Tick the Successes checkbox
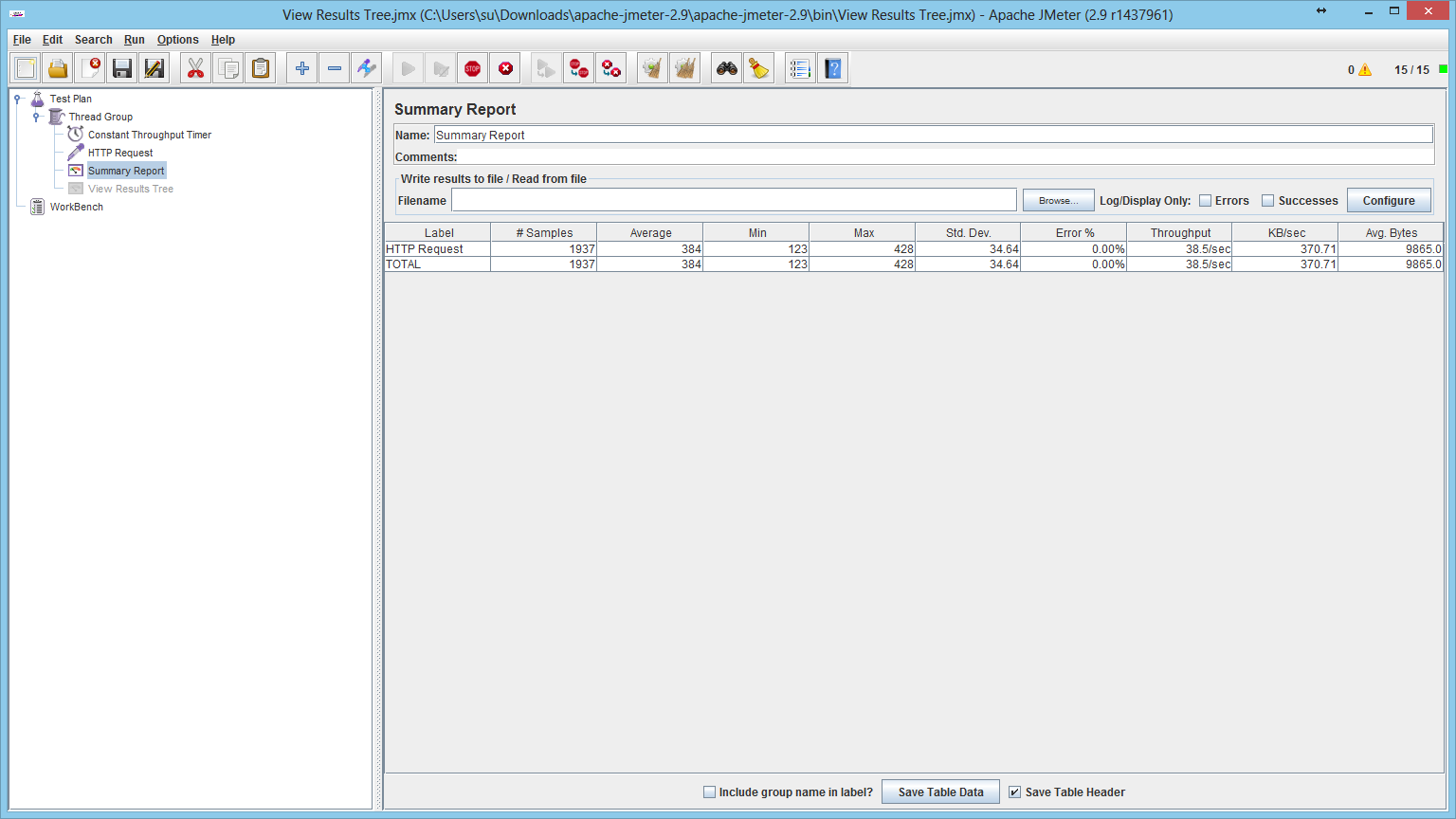The image size is (1456, 819). 1268,201
